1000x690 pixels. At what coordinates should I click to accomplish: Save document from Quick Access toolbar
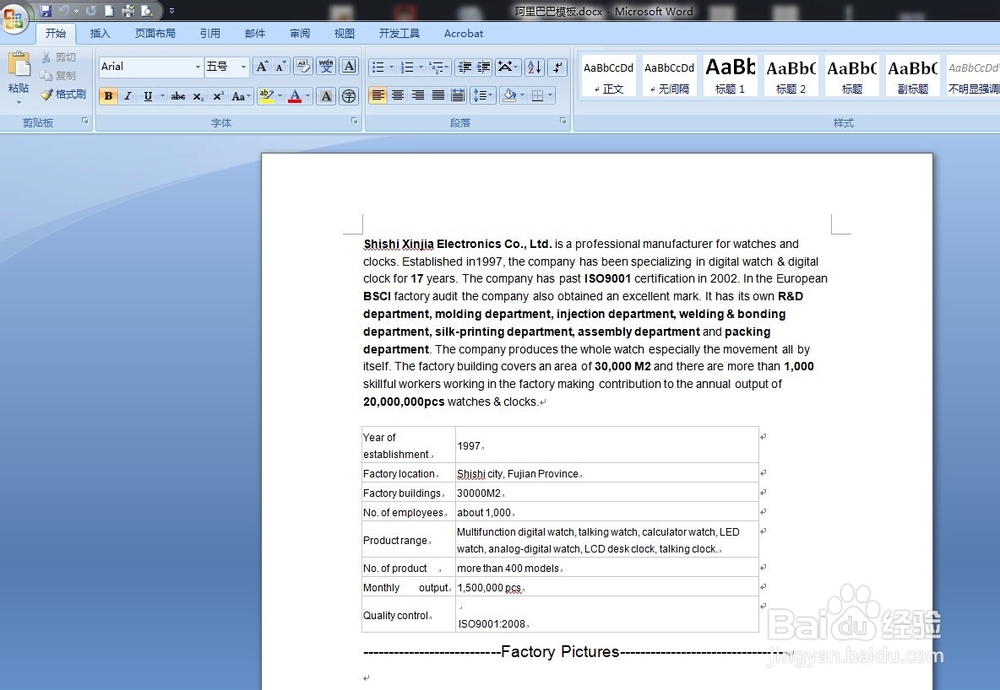click(45, 11)
